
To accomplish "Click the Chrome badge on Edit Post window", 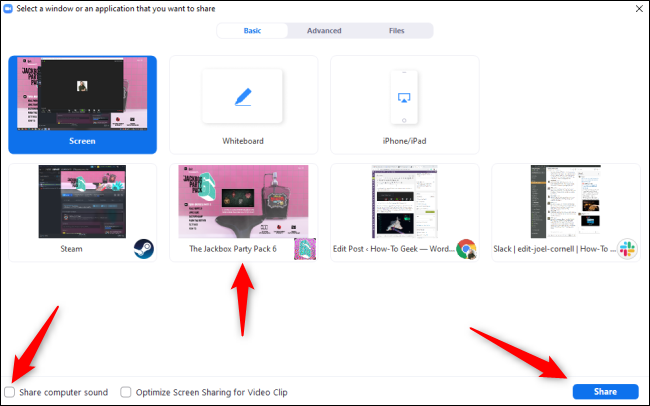I will click(465, 249).
